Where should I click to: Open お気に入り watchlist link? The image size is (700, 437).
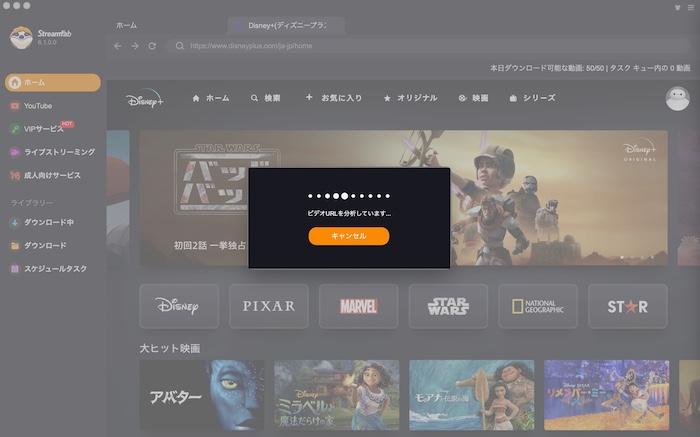pos(333,98)
